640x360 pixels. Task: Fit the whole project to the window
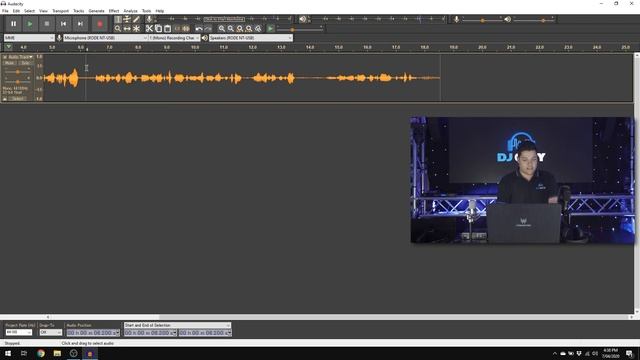[249, 29]
